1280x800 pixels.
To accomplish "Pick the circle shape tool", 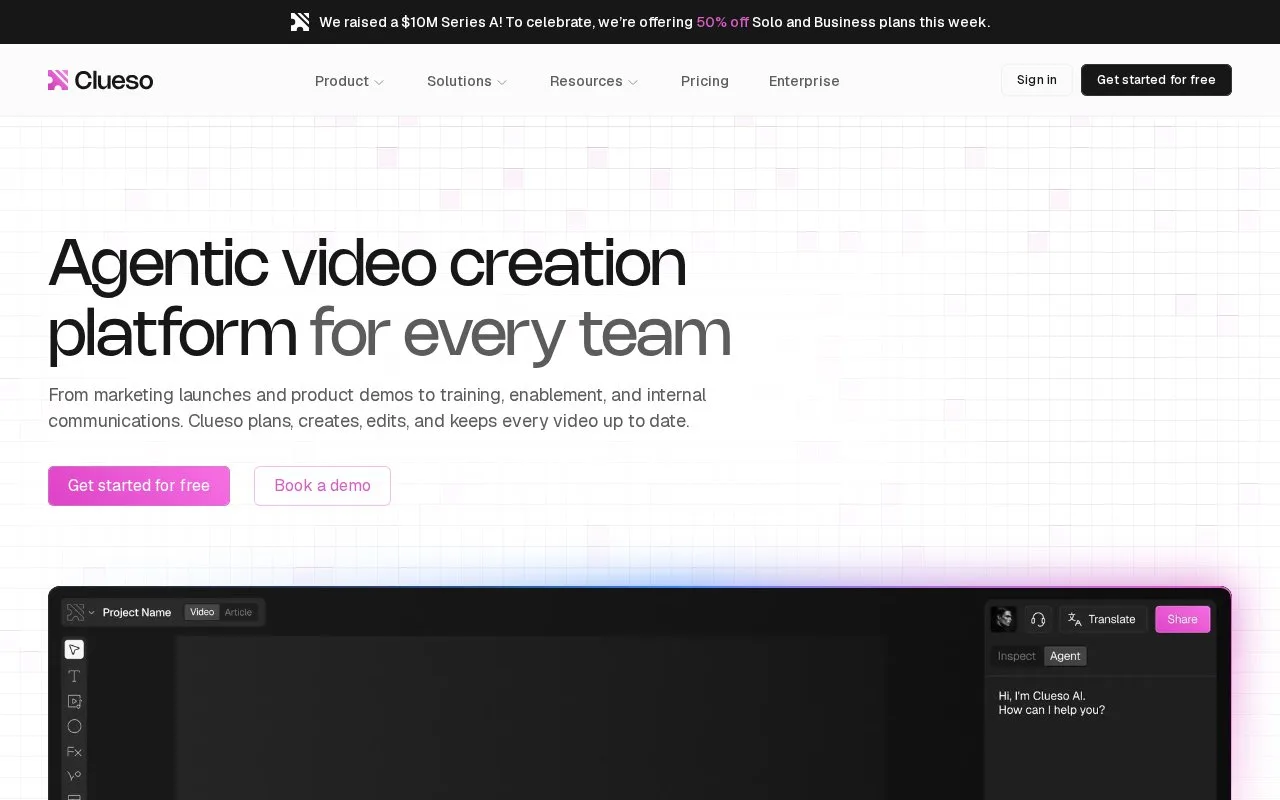I will (x=74, y=726).
